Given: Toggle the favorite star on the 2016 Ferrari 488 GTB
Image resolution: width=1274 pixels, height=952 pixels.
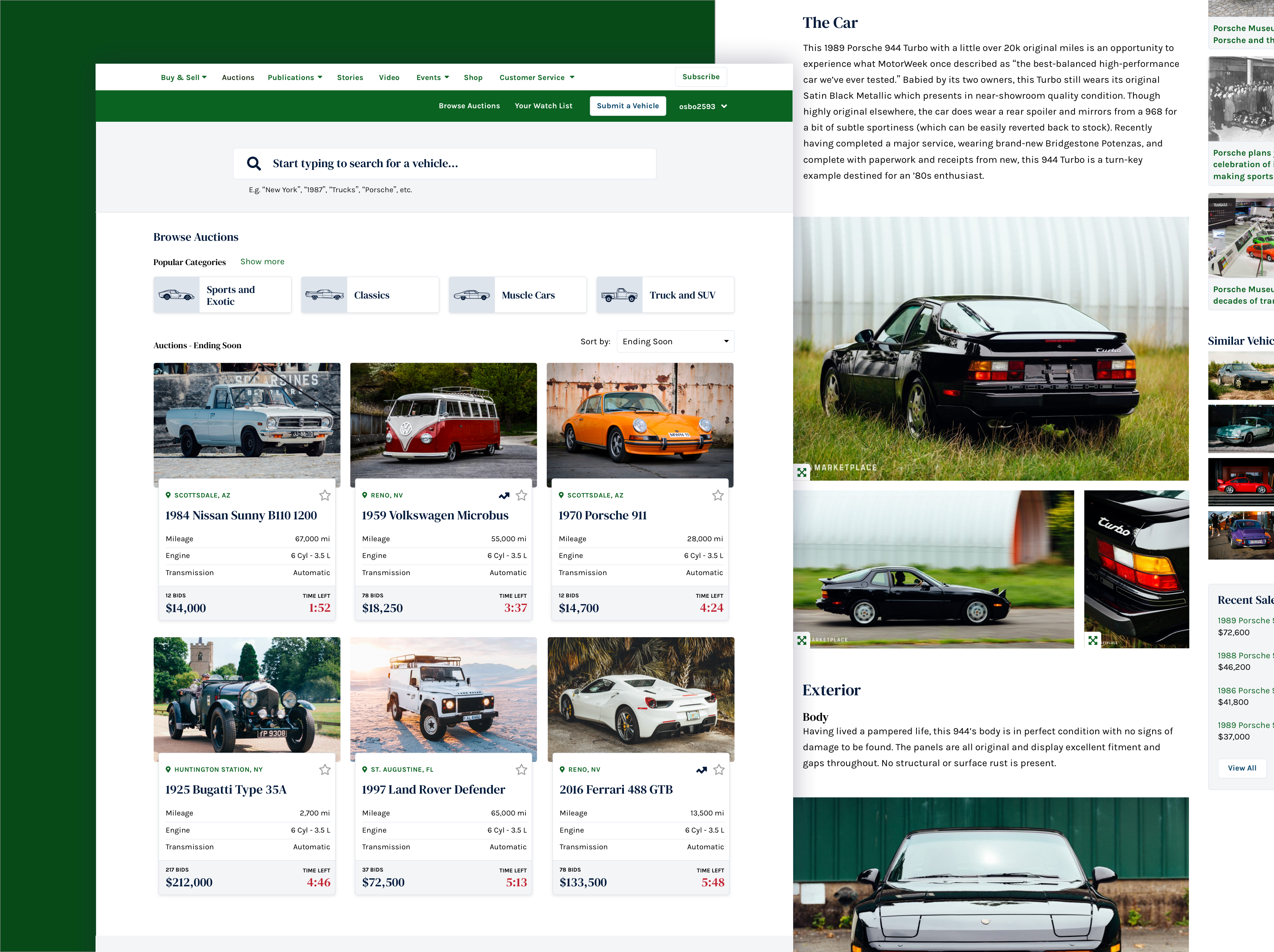Looking at the screenshot, I should [719, 770].
